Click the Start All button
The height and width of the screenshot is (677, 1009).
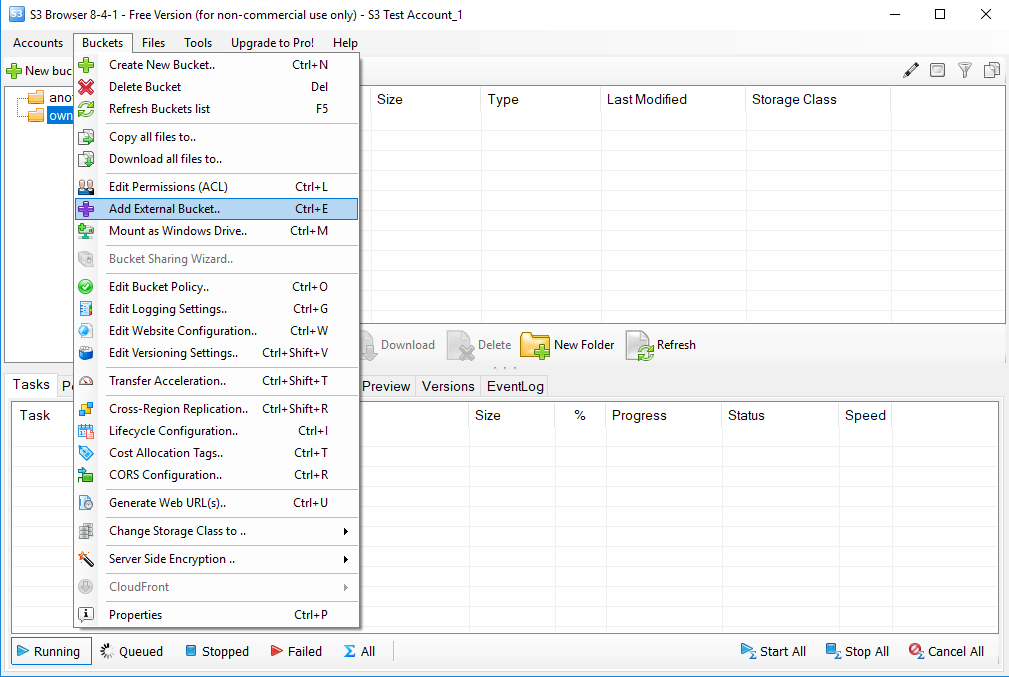(773, 651)
